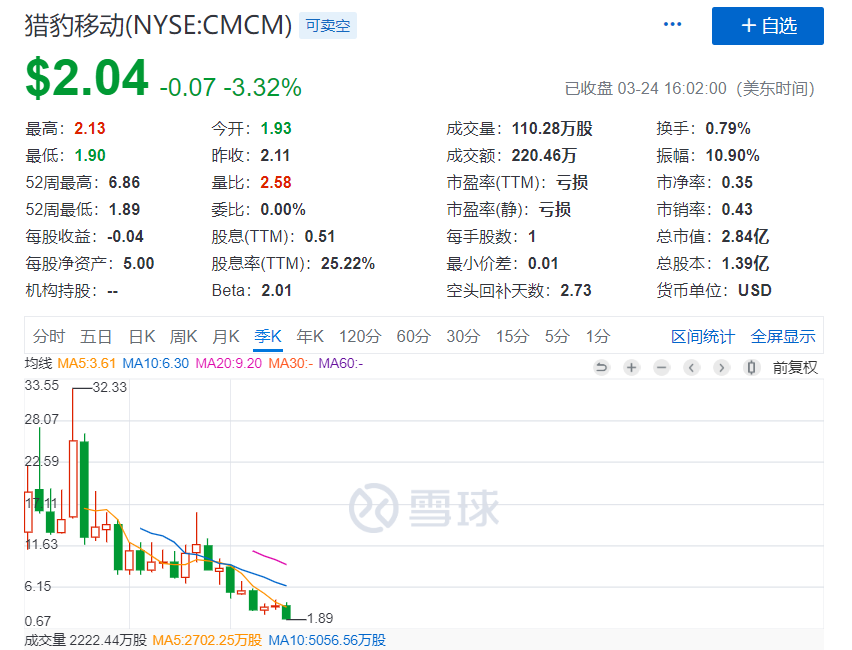Switch to 分时 chart tab

49,336
